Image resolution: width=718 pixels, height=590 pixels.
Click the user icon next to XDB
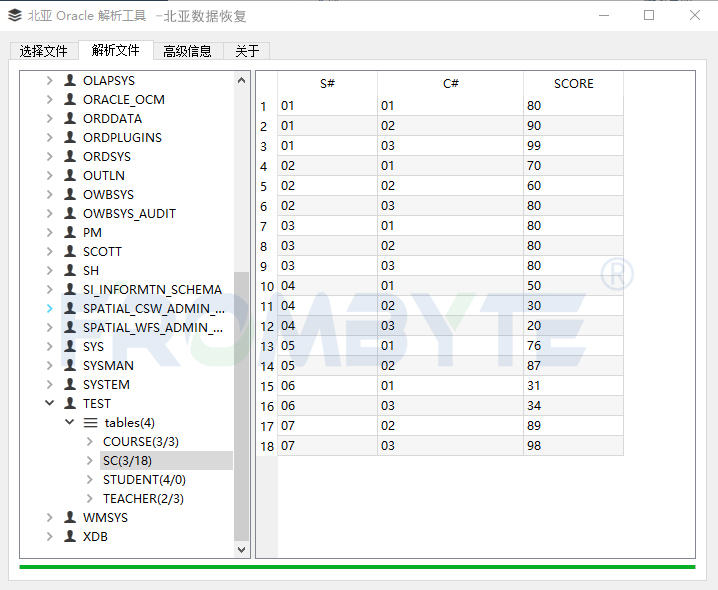tap(69, 537)
